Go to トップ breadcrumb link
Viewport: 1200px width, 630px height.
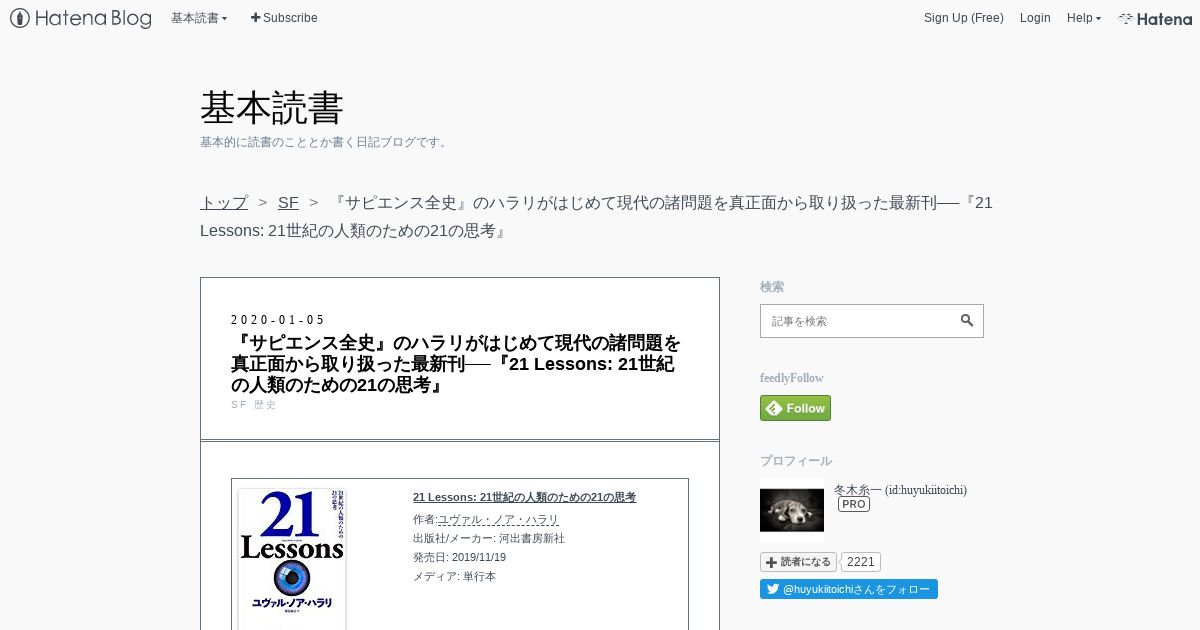point(224,202)
